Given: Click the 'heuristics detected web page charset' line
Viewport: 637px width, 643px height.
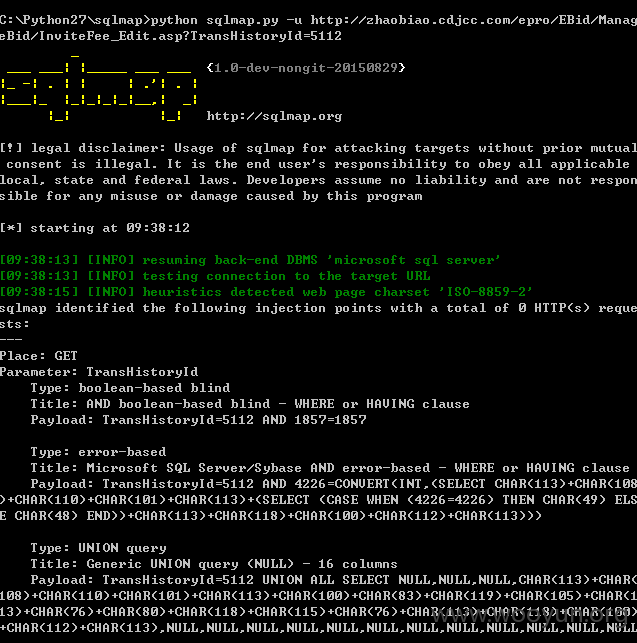Looking at the screenshot, I should 266,292.
